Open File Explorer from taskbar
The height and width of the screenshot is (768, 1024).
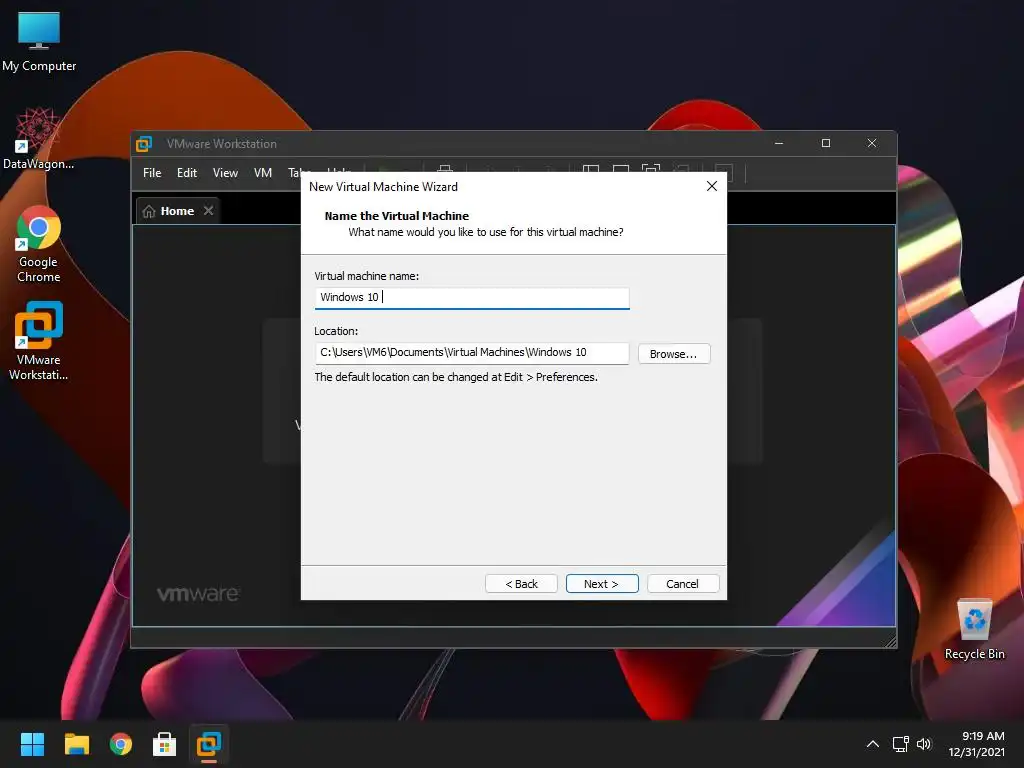pyautogui.click(x=76, y=744)
